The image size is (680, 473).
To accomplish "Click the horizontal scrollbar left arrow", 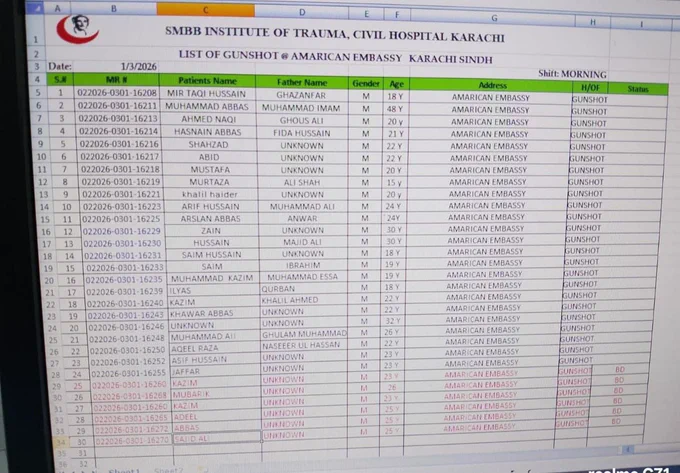I will (628, 449).
